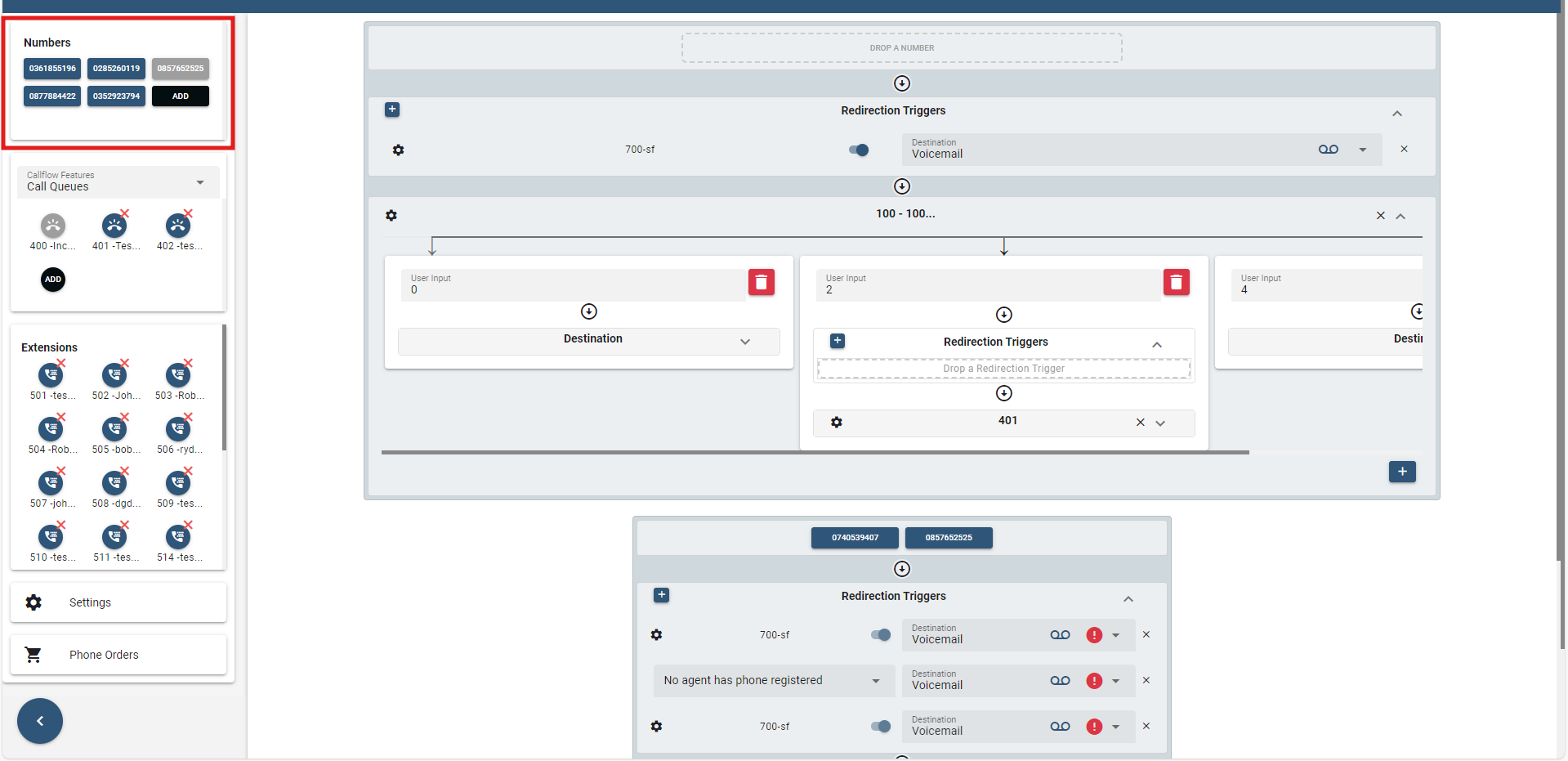Click the Phone Orders cart icon
This screenshot has width=1568, height=761.
pos(34,655)
